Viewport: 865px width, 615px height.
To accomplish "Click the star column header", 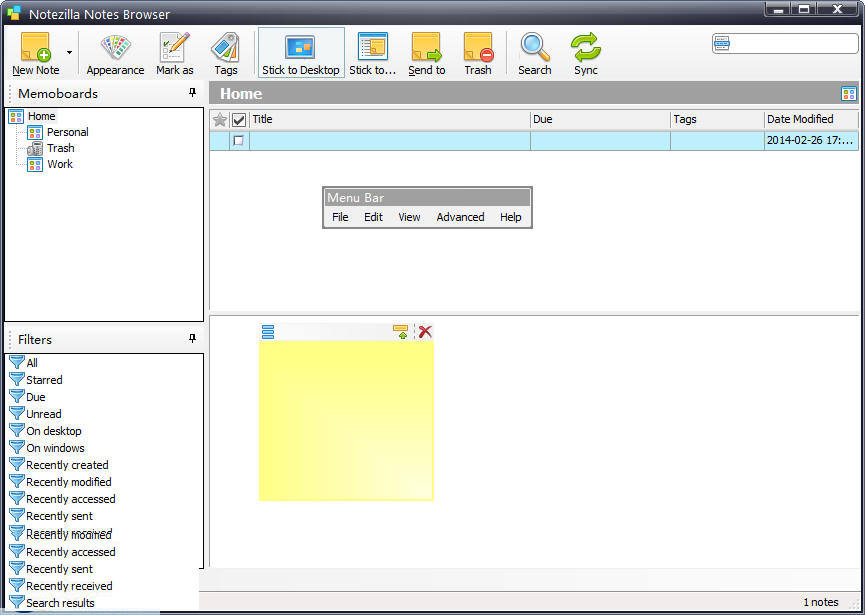I will [220, 120].
